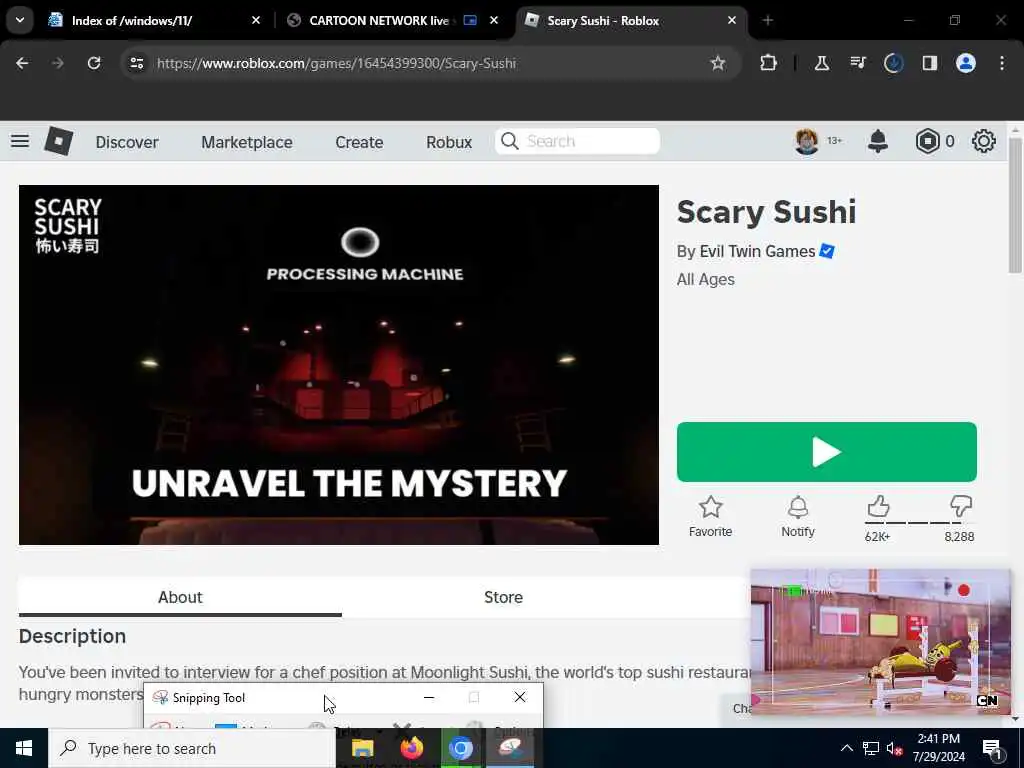Open the Chrome three-dot menu
The height and width of the screenshot is (768, 1024).
1002,63
